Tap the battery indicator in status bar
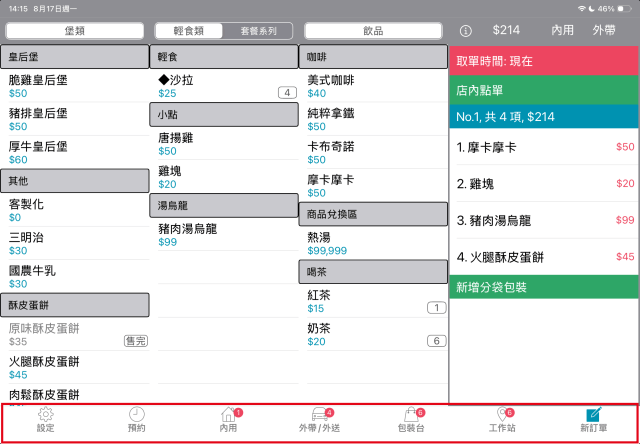Image resolution: width=640 pixels, height=444 pixels. [x=624, y=9]
